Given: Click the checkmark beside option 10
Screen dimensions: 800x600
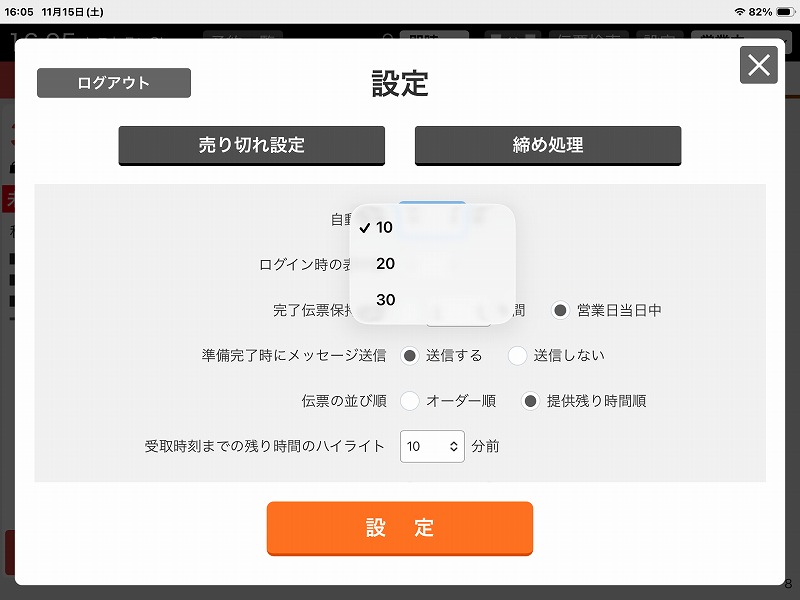Looking at the screenshot, I should pos(364,228).
